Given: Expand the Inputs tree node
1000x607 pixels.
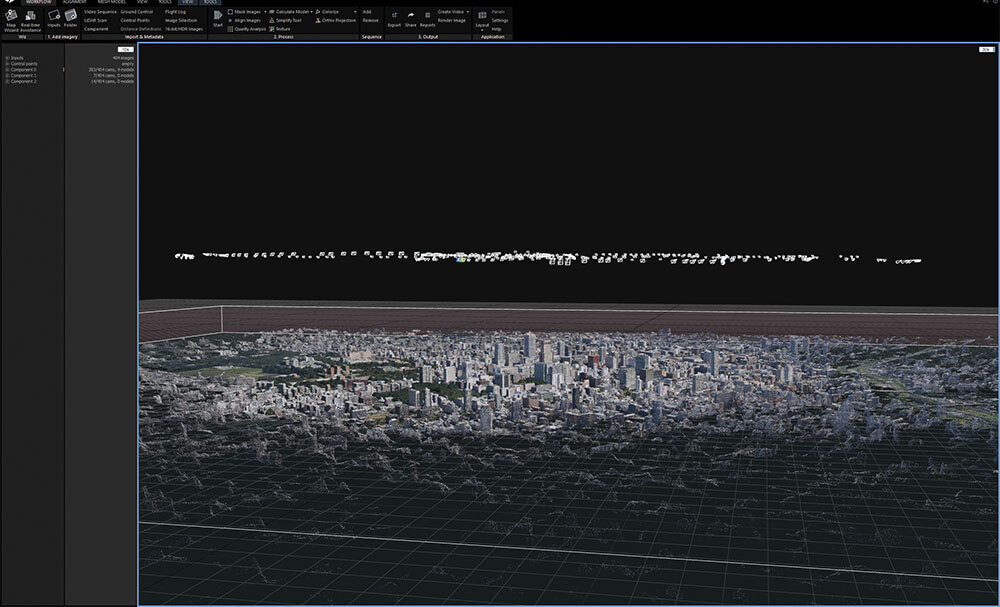Looking at the screenshot, I should [7, 58].
